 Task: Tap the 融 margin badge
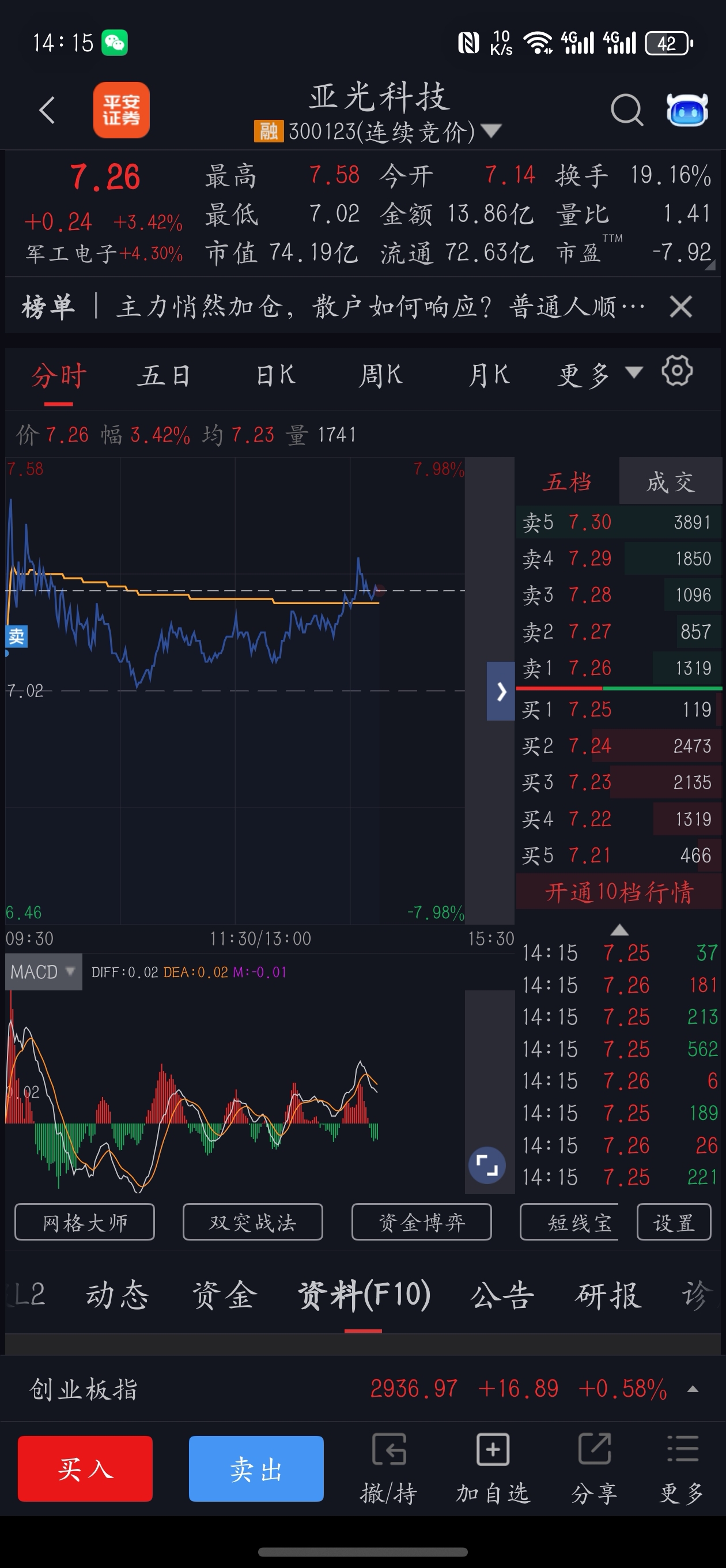269,131
